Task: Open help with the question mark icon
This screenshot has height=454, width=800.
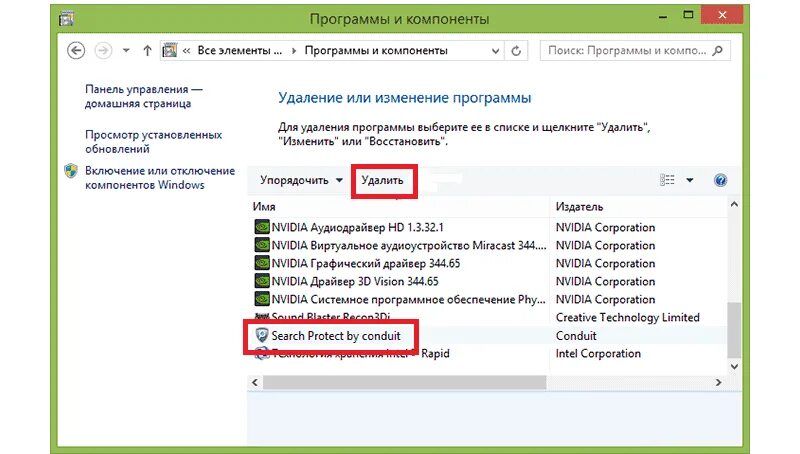Action: click(x=720, y=180)
